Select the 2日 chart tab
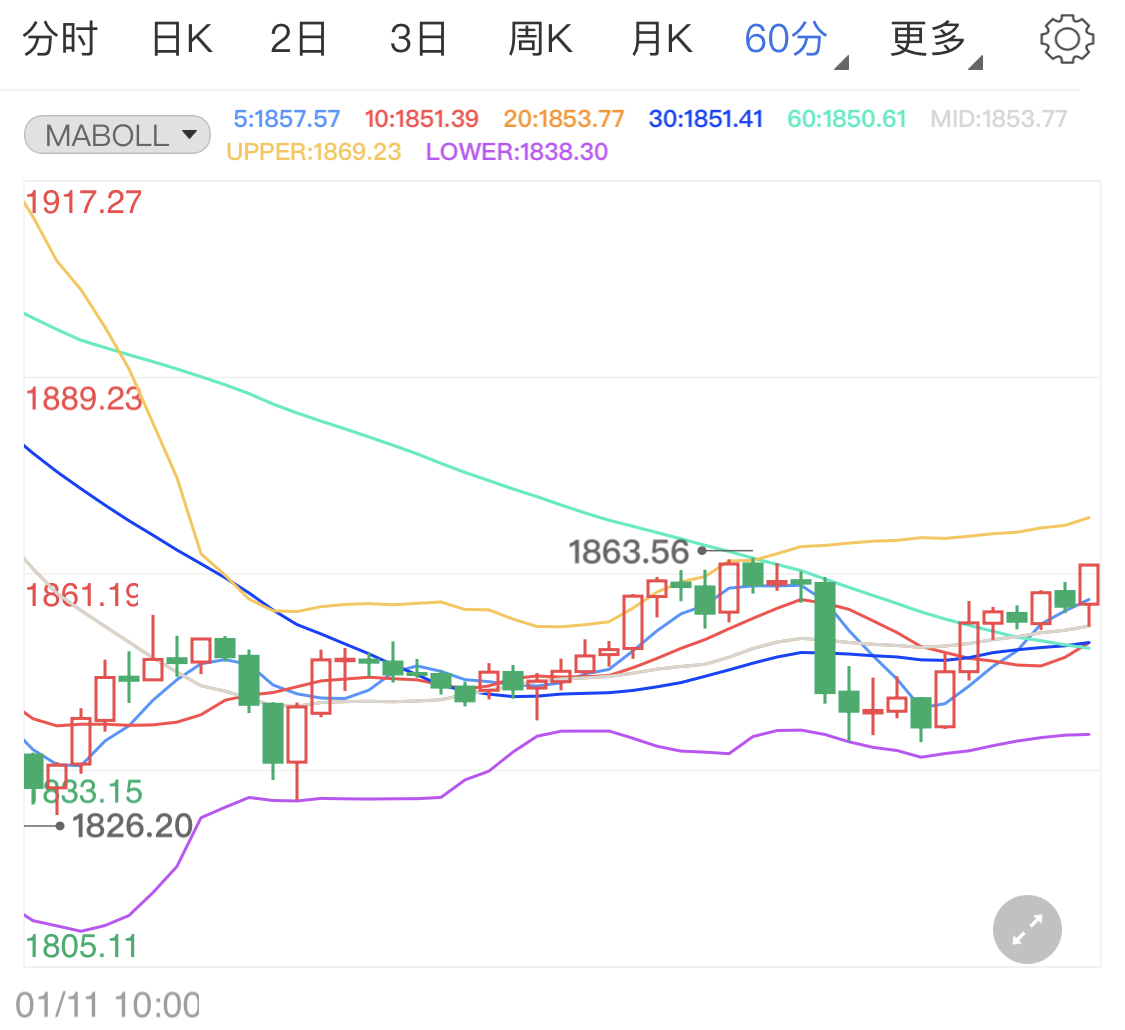The image size is (1125, 1030). tap(298, 39)
